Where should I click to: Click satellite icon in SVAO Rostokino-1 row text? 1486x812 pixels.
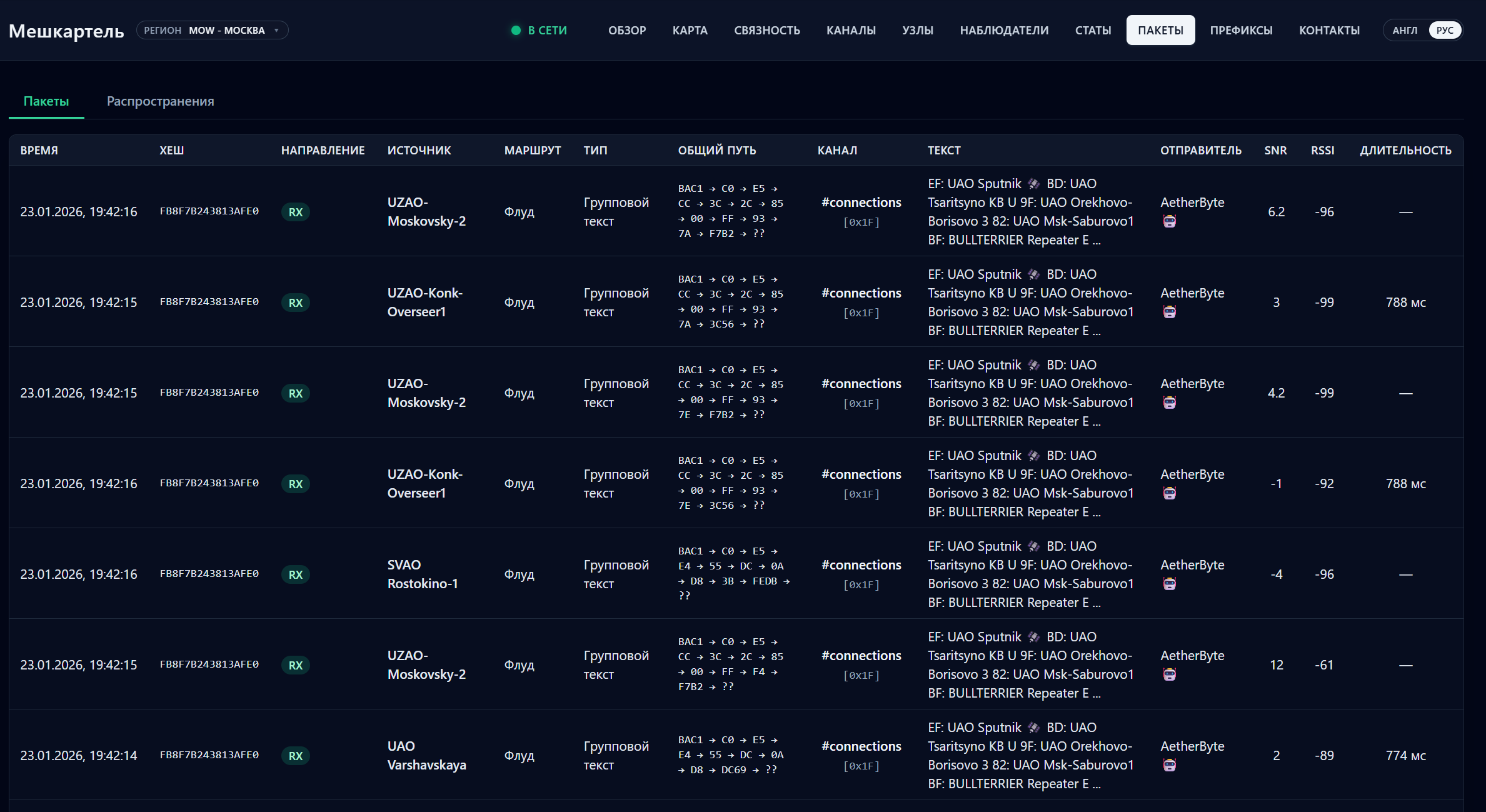(x=1033, y=546)
